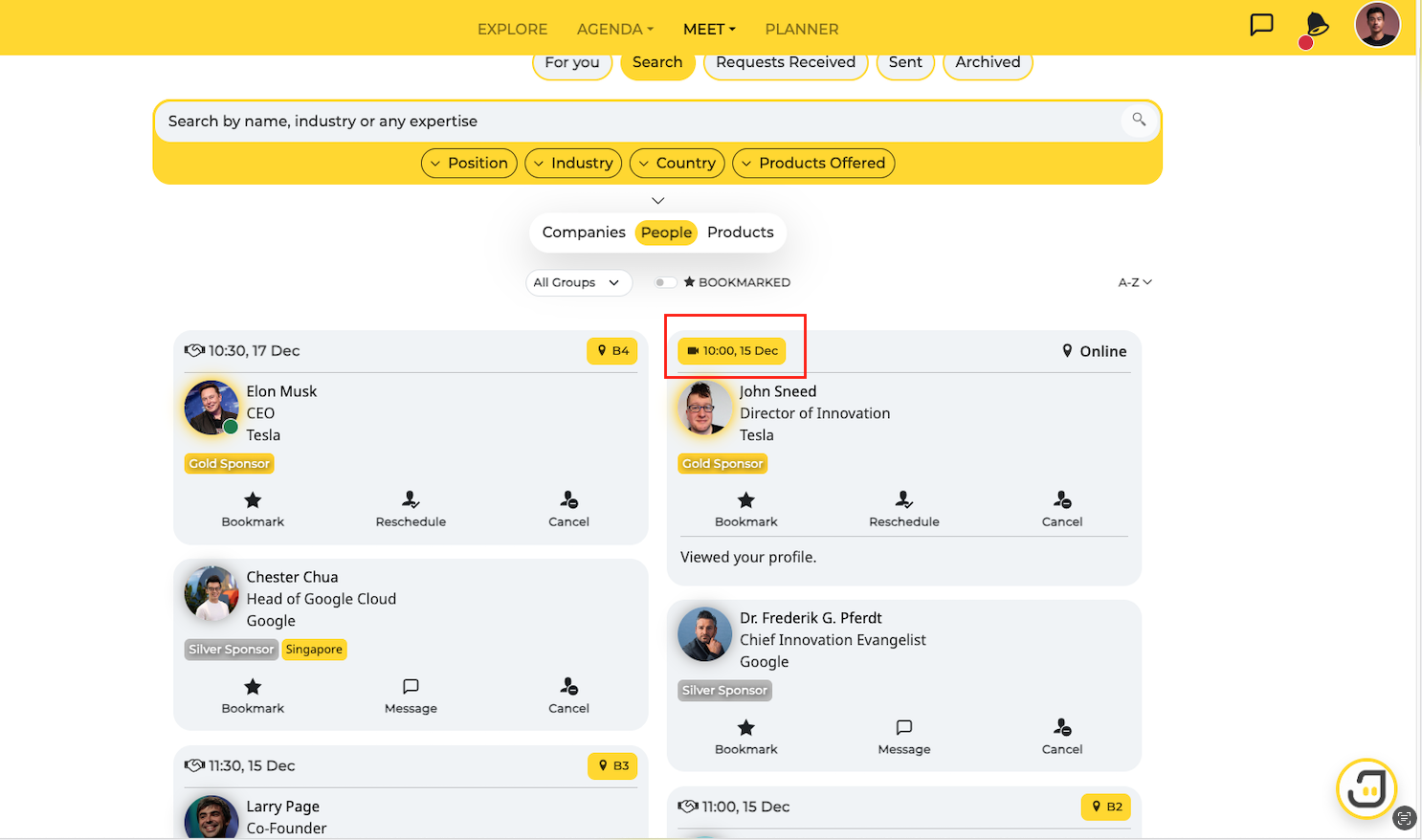Screen dimensions: 1422x840
Task: Open the A-Z sort dropdown
Action: (1135, 282)
